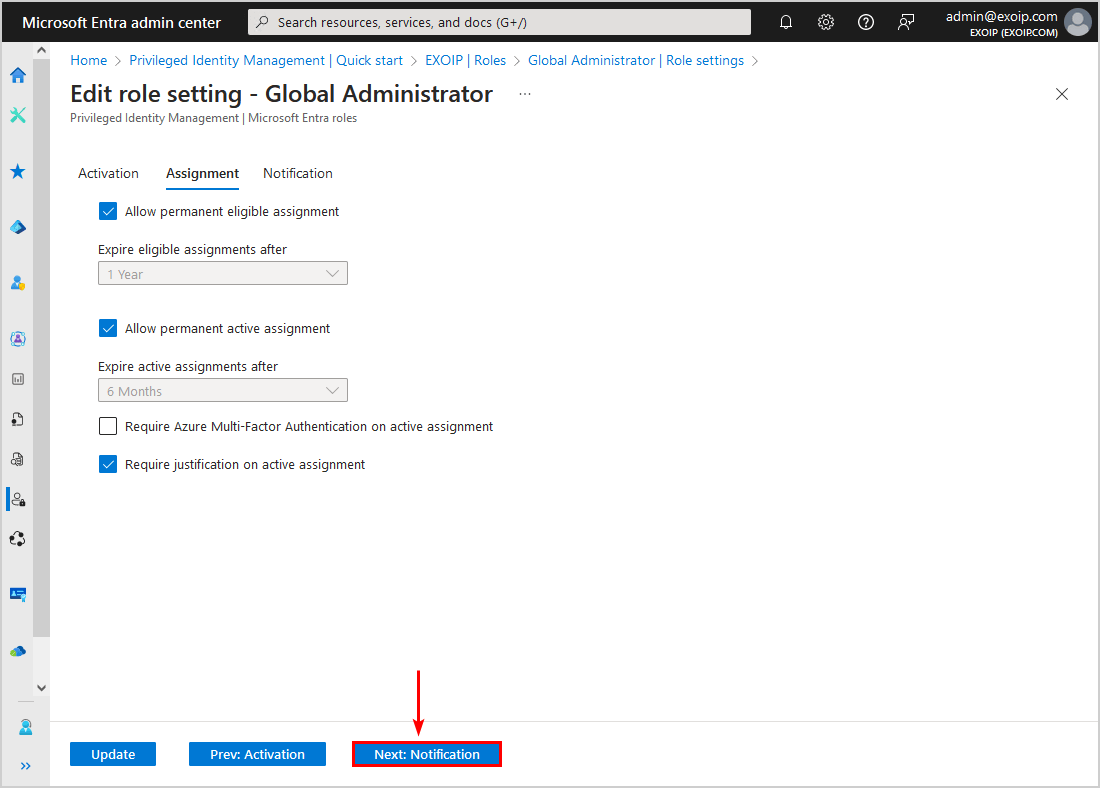
Task: Open Home icon in sidebar
Action: [18, 75]
